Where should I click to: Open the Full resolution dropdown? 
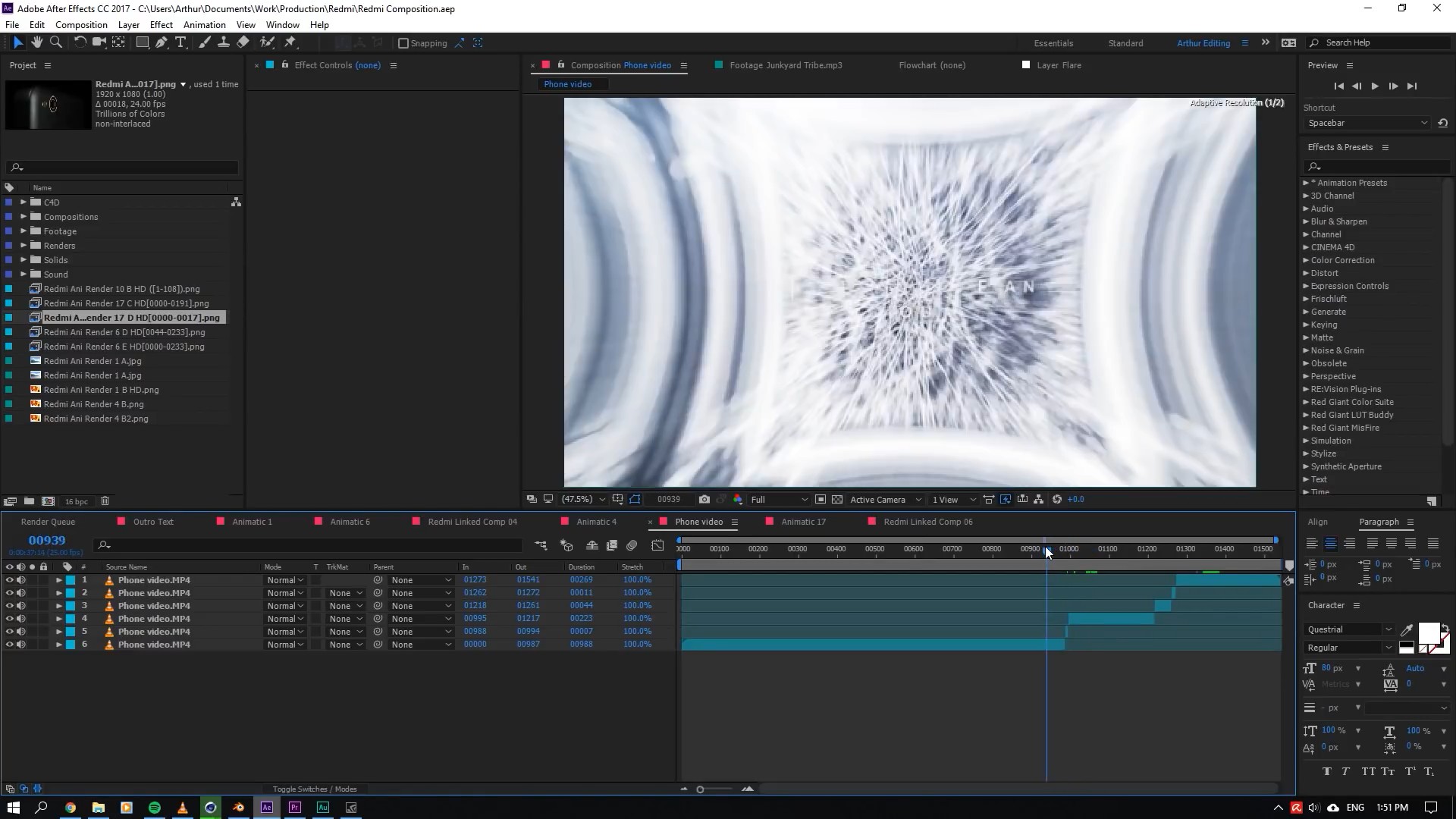click(x=778, y=500)
